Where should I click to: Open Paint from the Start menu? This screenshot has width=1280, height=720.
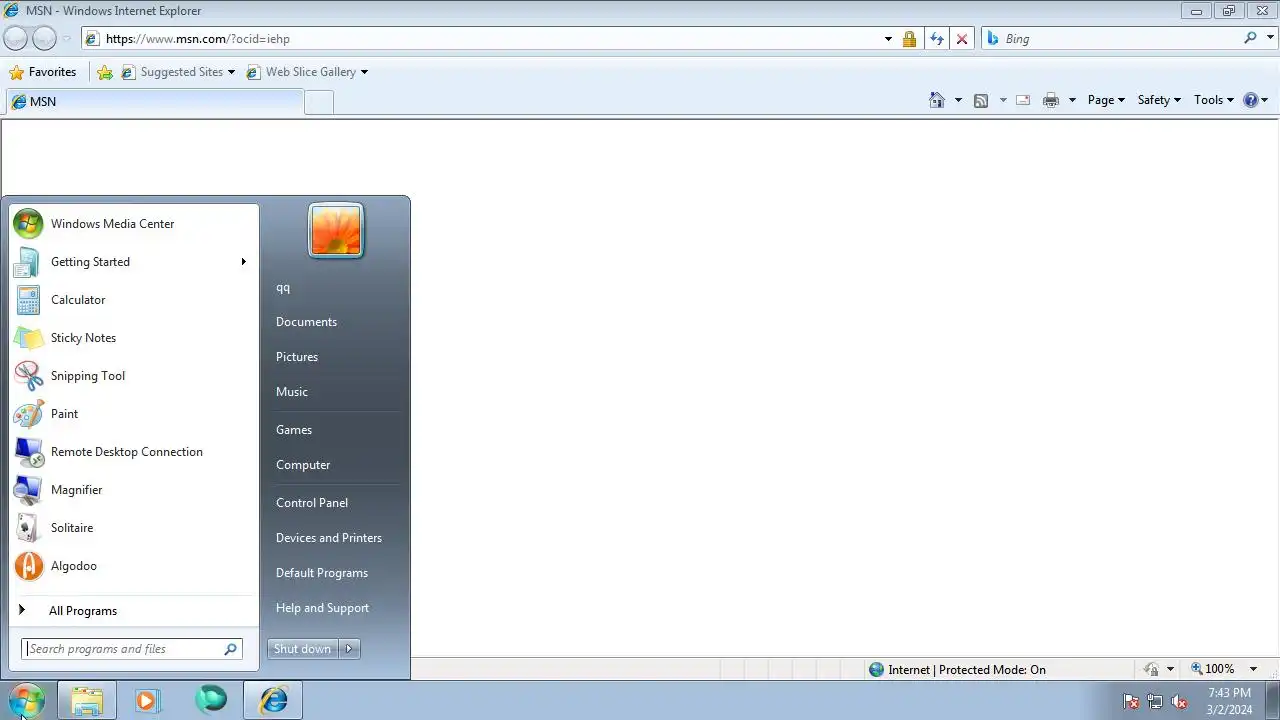(x=133, y=414)
